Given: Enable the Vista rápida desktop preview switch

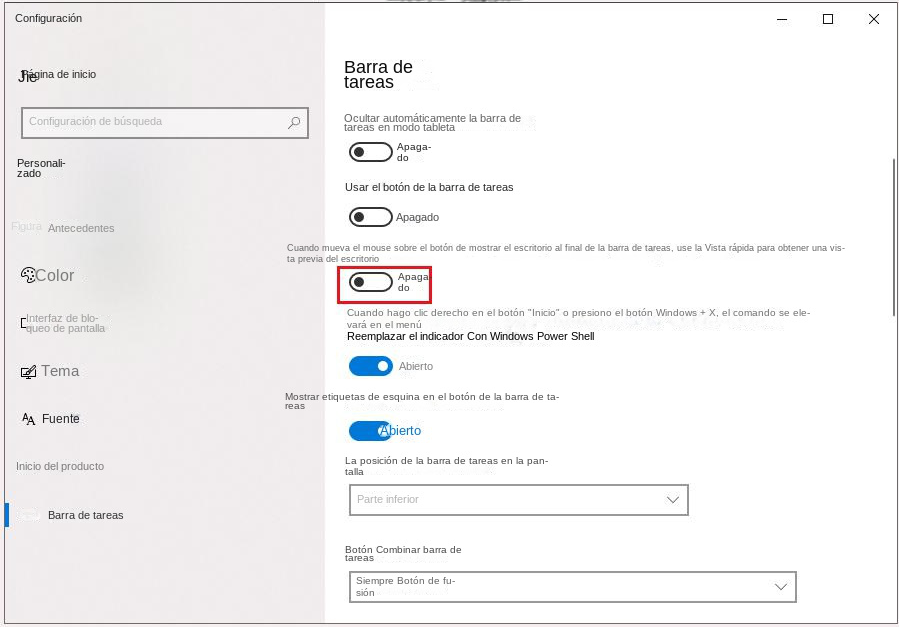Looking at the screenshot, I should tap(370, 282).
